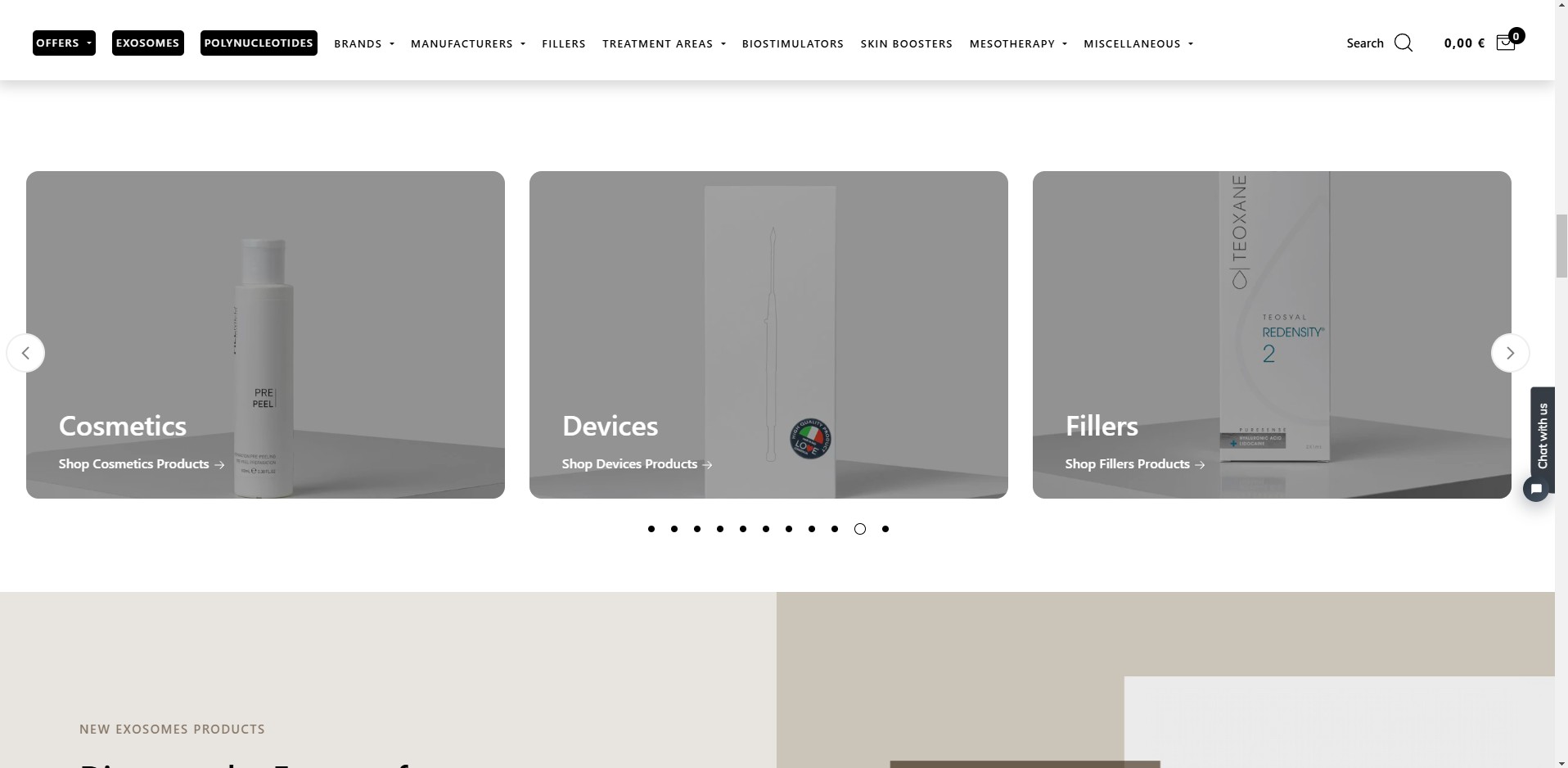This screenshot has height=768, width=1568.
Task: Open the Chat with us side tab
Action: (1543, 434)
